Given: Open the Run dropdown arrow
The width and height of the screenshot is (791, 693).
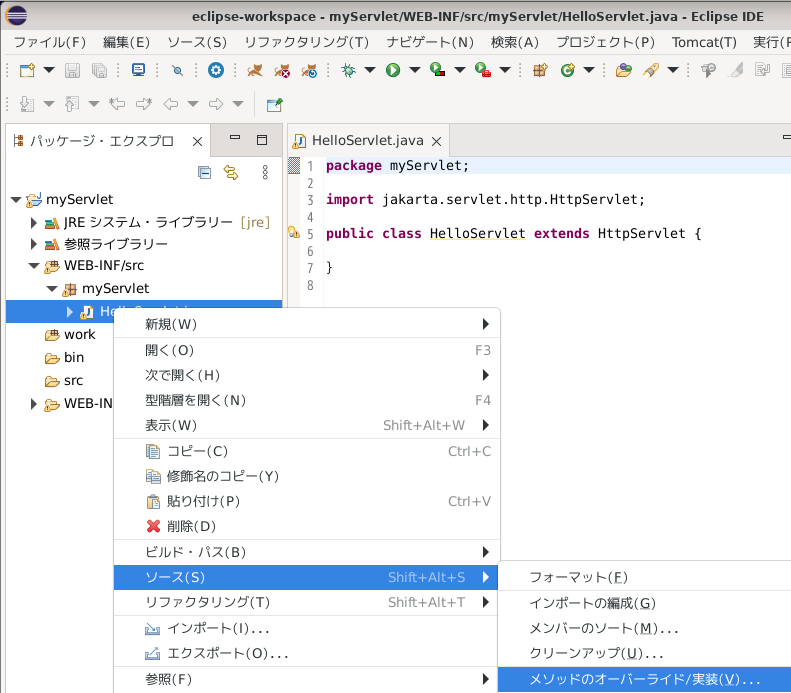Looking at the screenshot, I should (x=415, y=70).
